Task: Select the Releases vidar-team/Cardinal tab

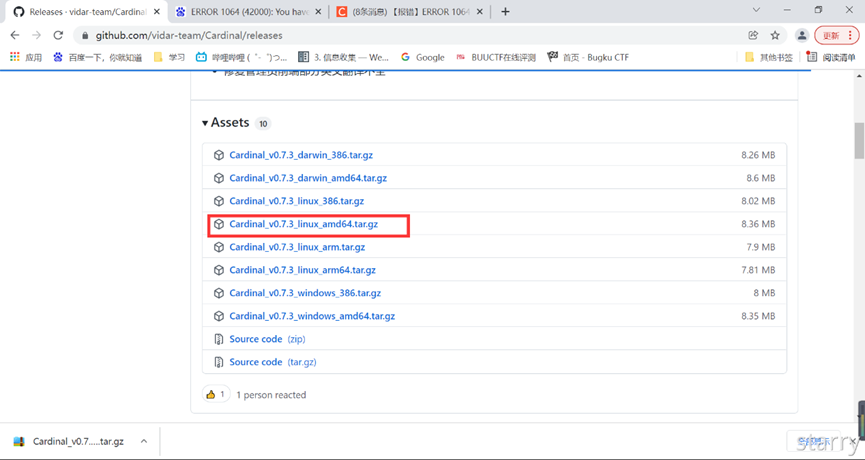Action: (x=82, y=12)
